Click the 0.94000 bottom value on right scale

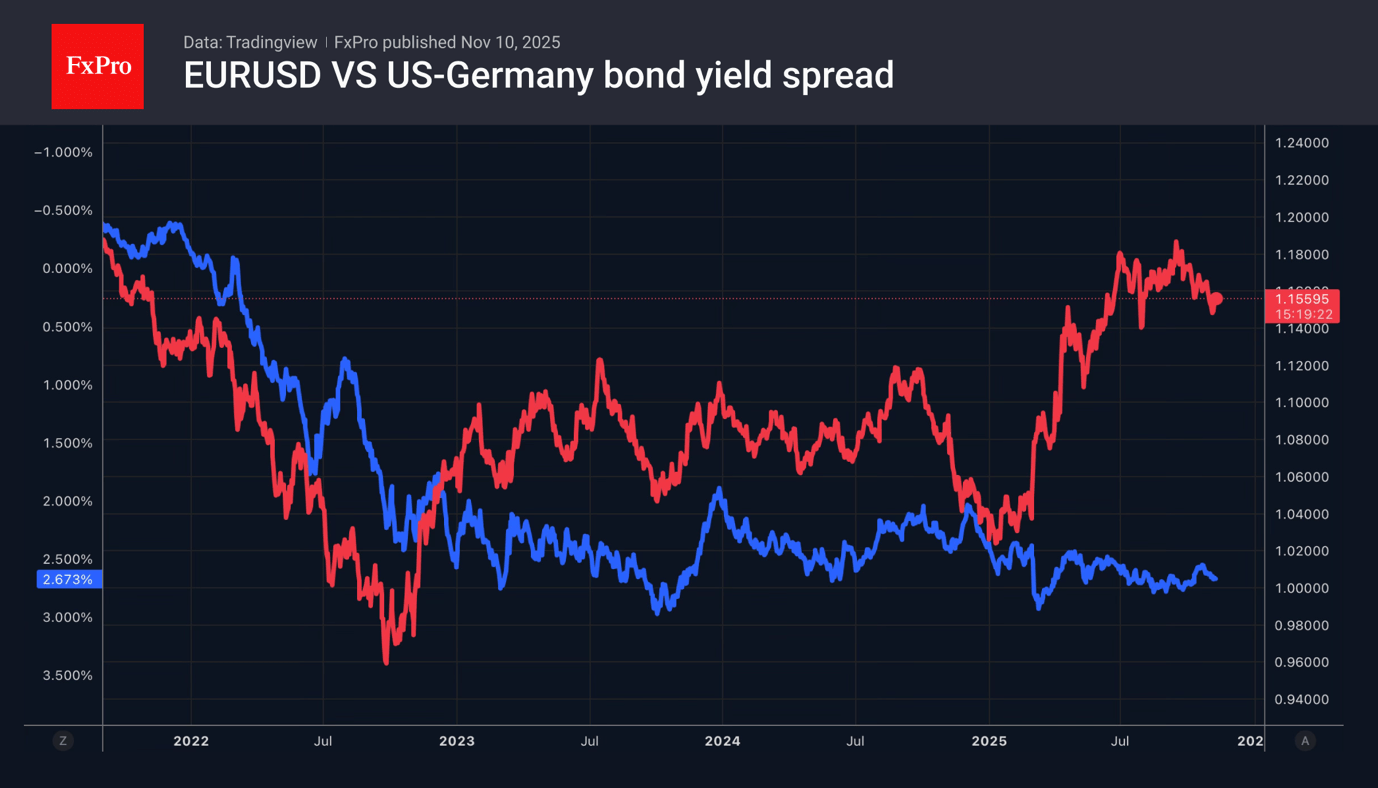pos(1301,699)
